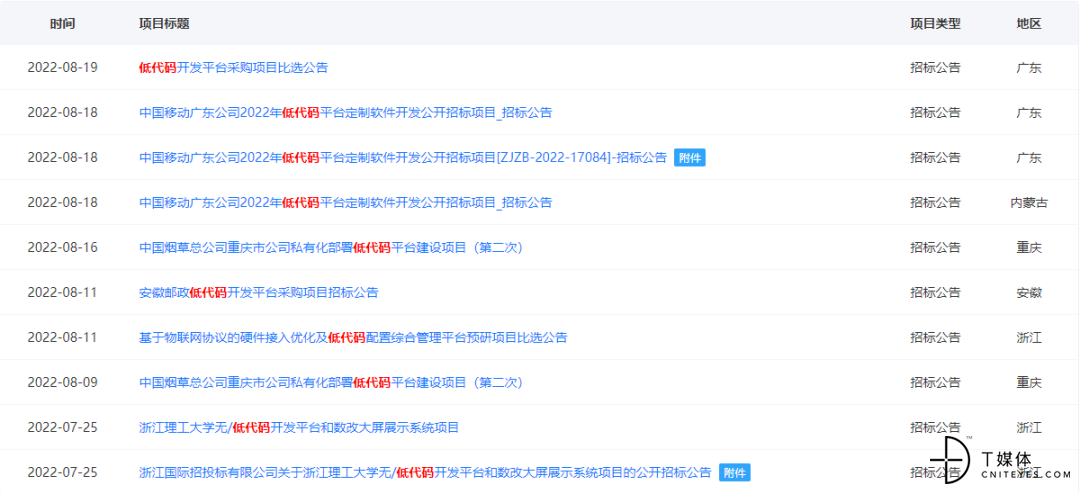Open the 安徽邮政低代码开发平台采购项目招标公告 link
The height and width of the screenshot is (494, 1080).
point(259,292)
